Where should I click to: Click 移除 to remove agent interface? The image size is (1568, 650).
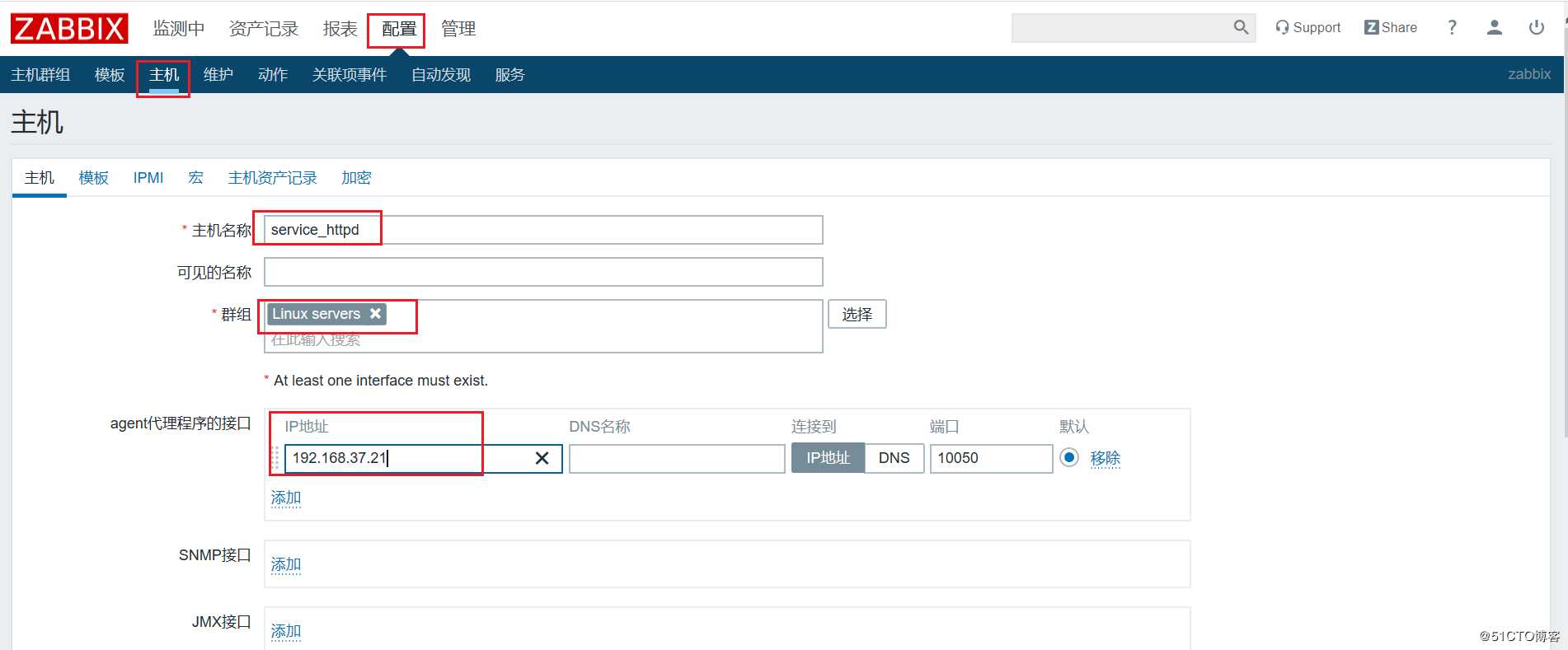tap(1105, 458)
